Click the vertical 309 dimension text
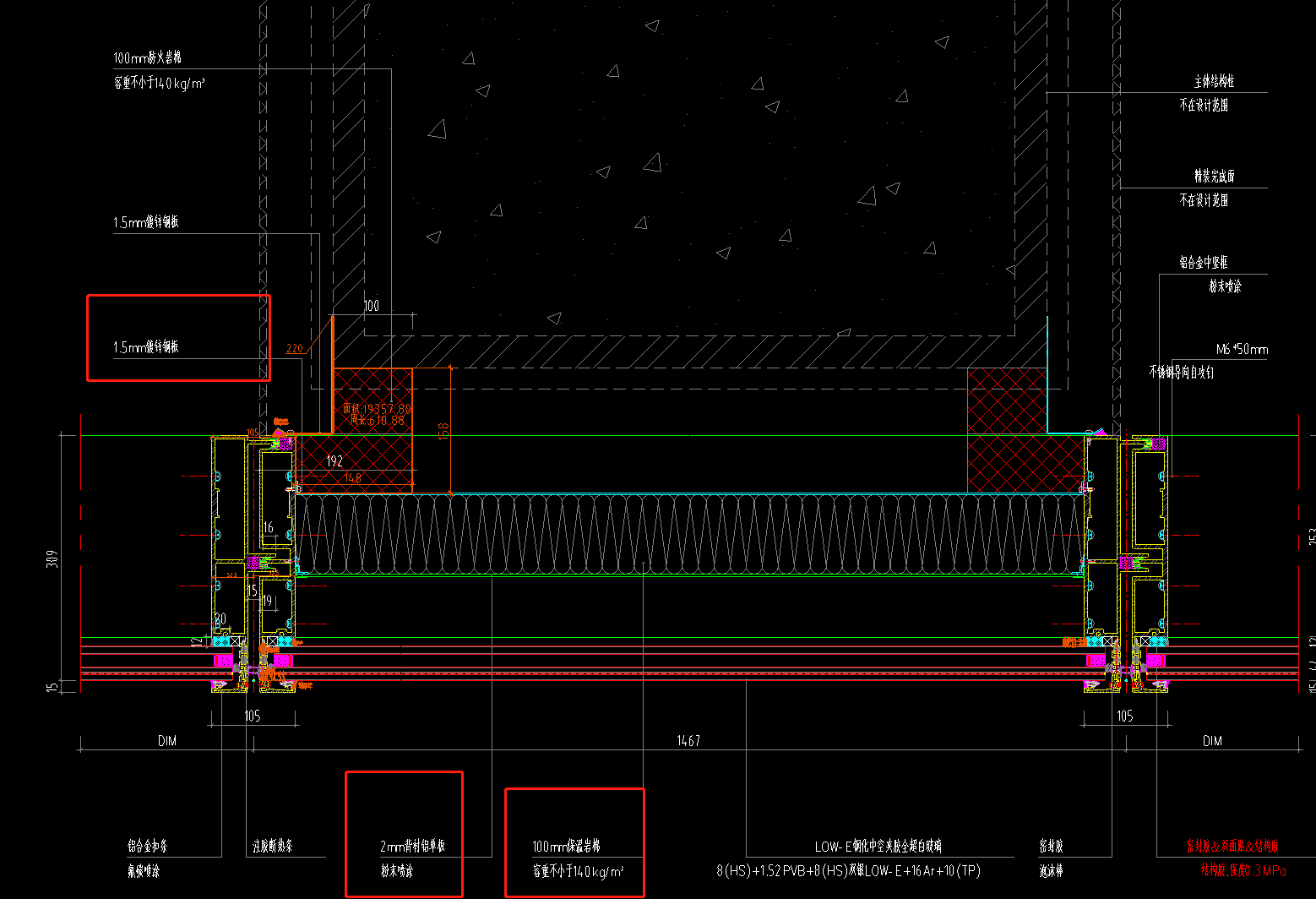The width and height of the screenshot is (1316, 899). 52,559
